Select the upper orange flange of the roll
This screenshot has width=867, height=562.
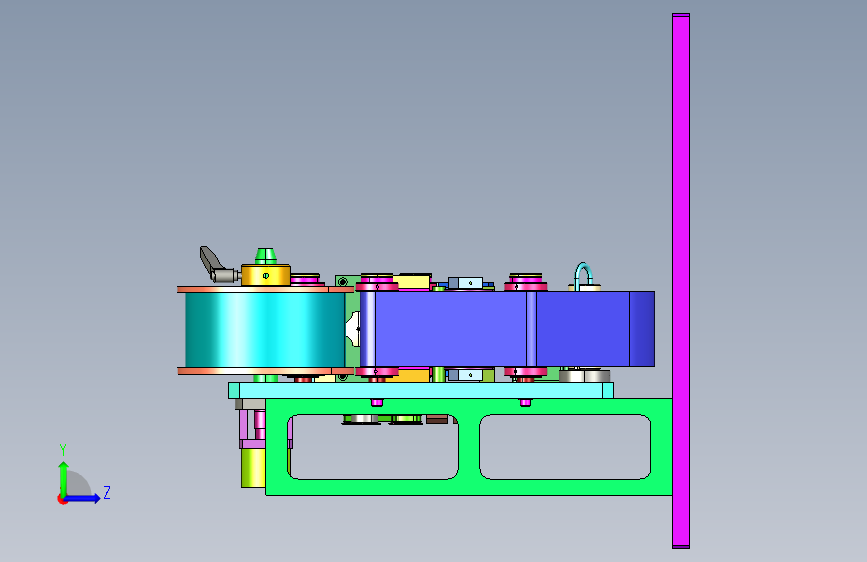point(265,289)
